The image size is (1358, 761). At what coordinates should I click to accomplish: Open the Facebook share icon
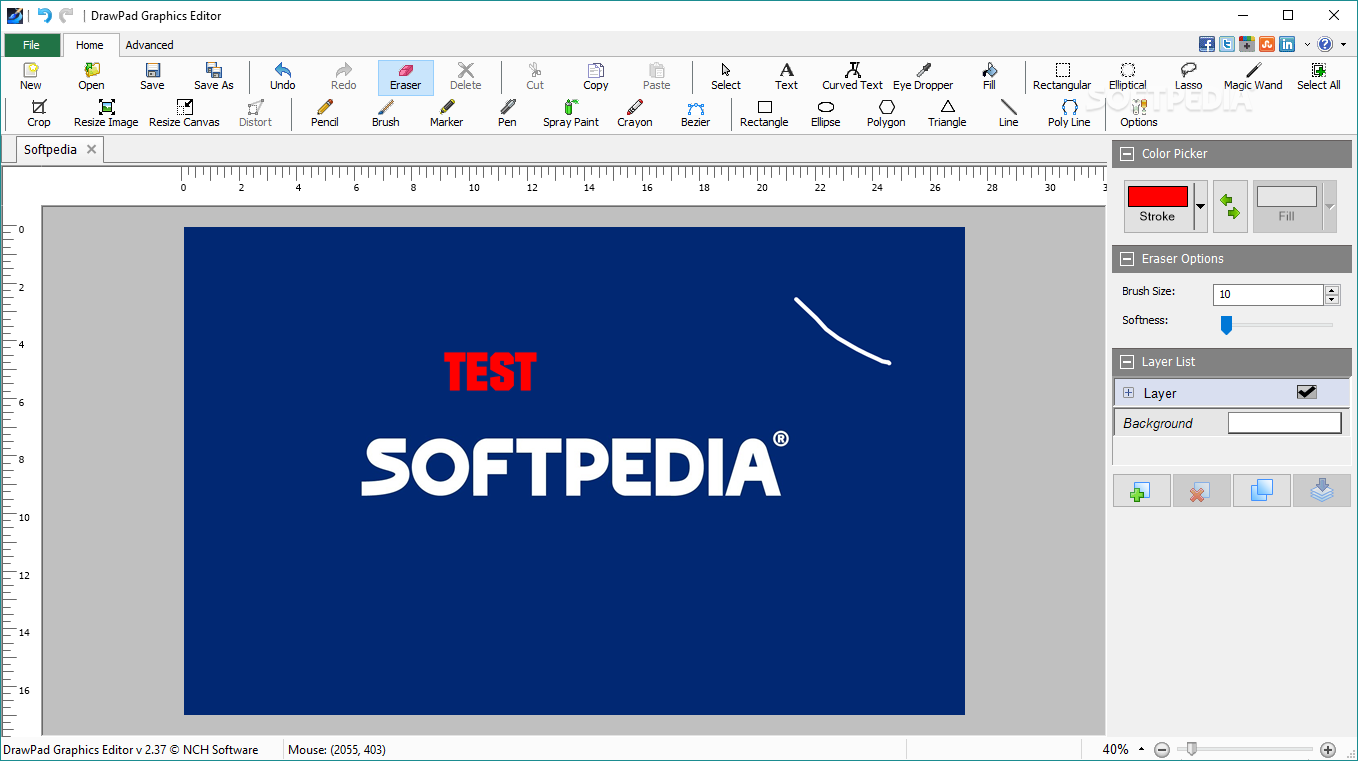(1207, 44)
